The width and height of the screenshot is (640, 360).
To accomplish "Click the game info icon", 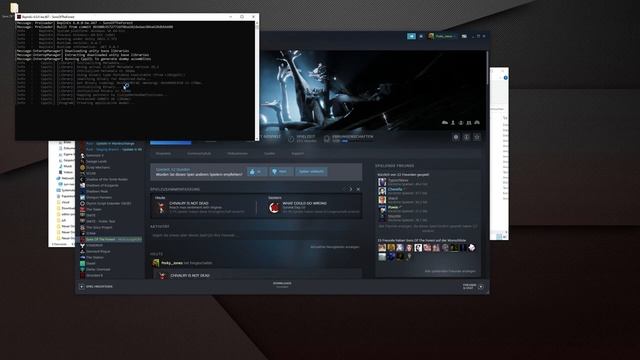I will click(x=466, y=138).
